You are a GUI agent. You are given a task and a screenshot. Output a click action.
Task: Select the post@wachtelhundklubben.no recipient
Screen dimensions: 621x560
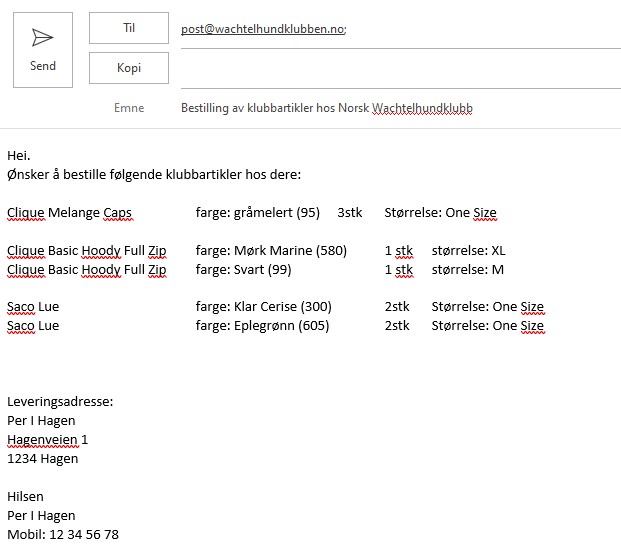[x=263, y=29]
